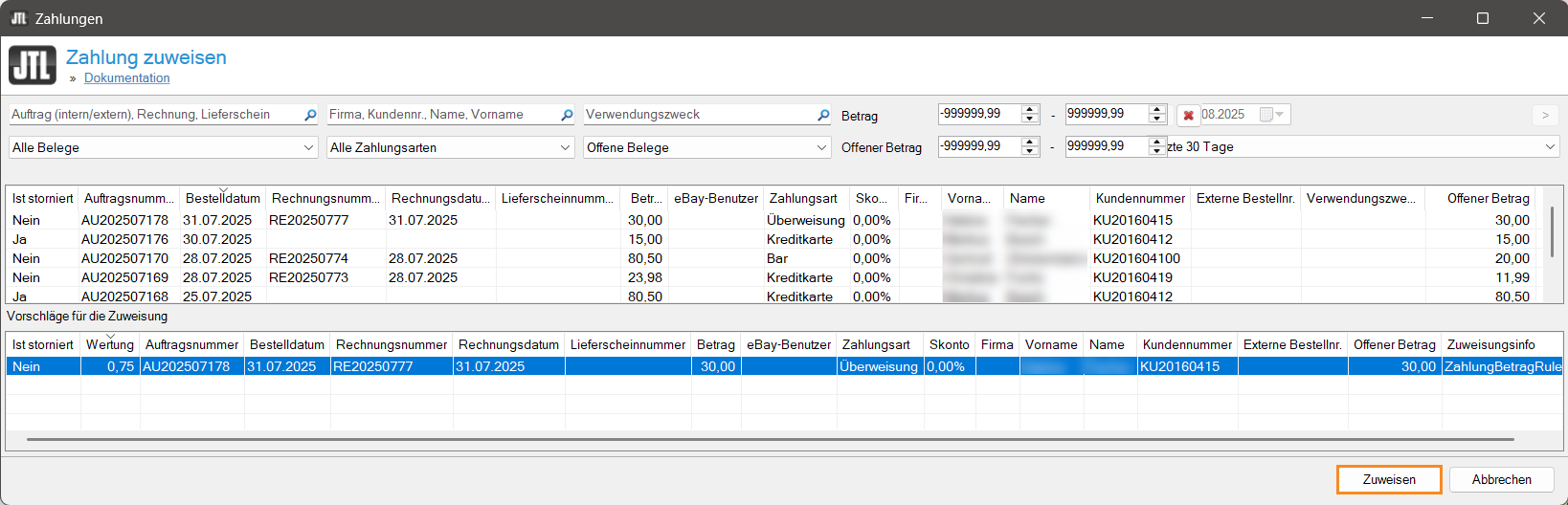This screenshot has height=505, width=1568.
Task: Click the JTL logo icon
Action: pos(33,66)
